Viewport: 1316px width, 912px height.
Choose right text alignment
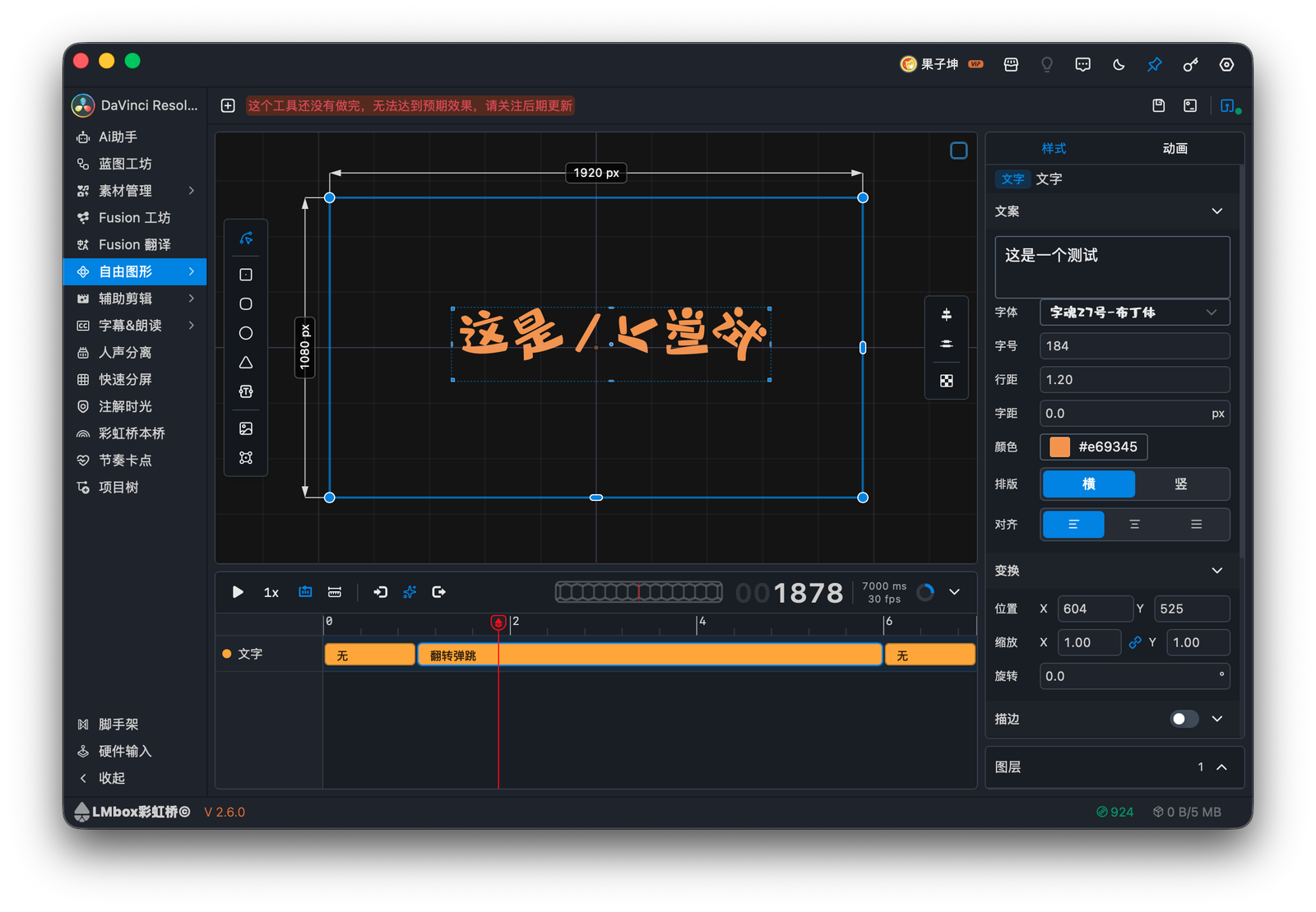(x=1196, y=525)
